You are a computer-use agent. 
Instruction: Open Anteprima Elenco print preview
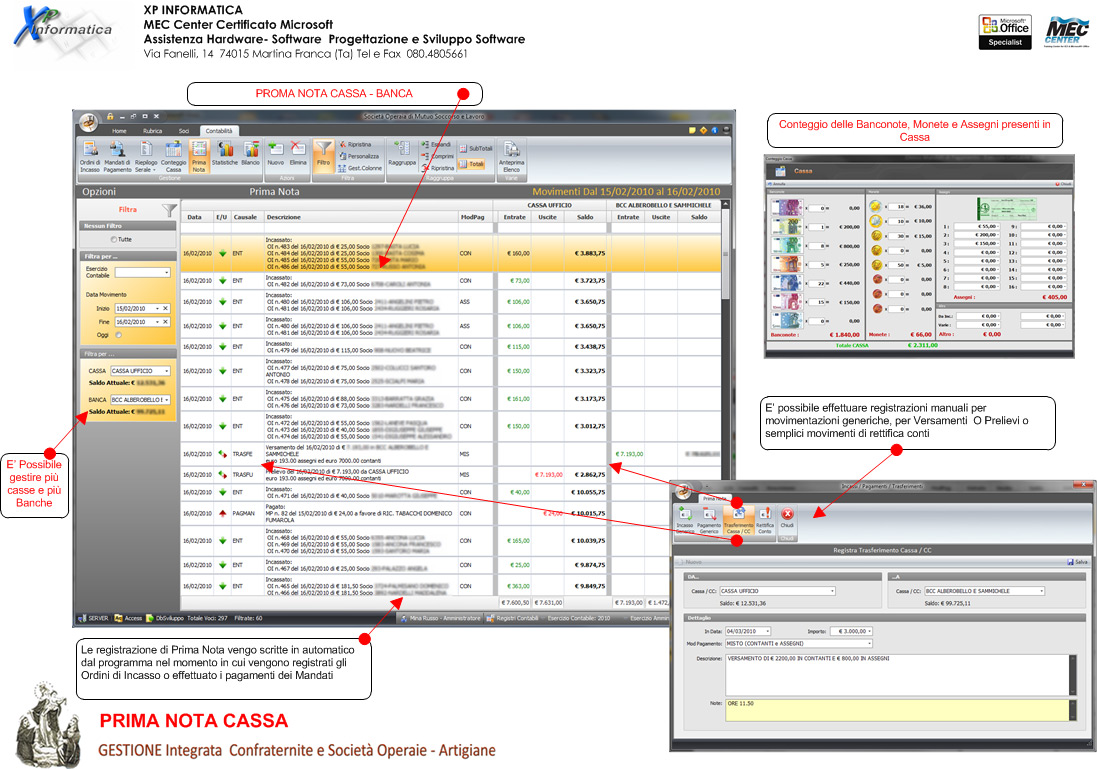512,156
